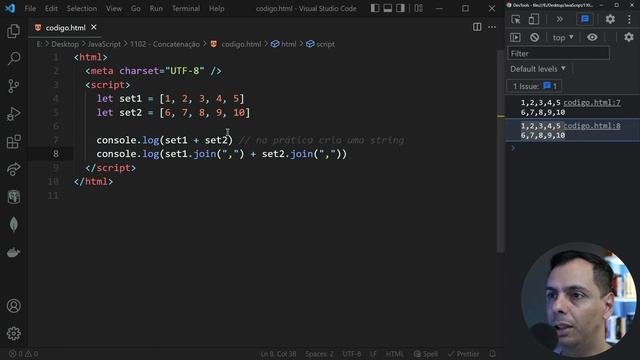This screenshot has width=640, height=360.
Task: Click Ln 8, Col 38 status item
Action: [278, 354]
